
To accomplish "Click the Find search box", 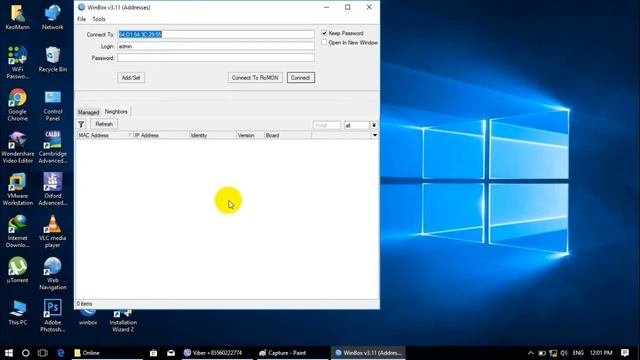I will pos(327,125).
